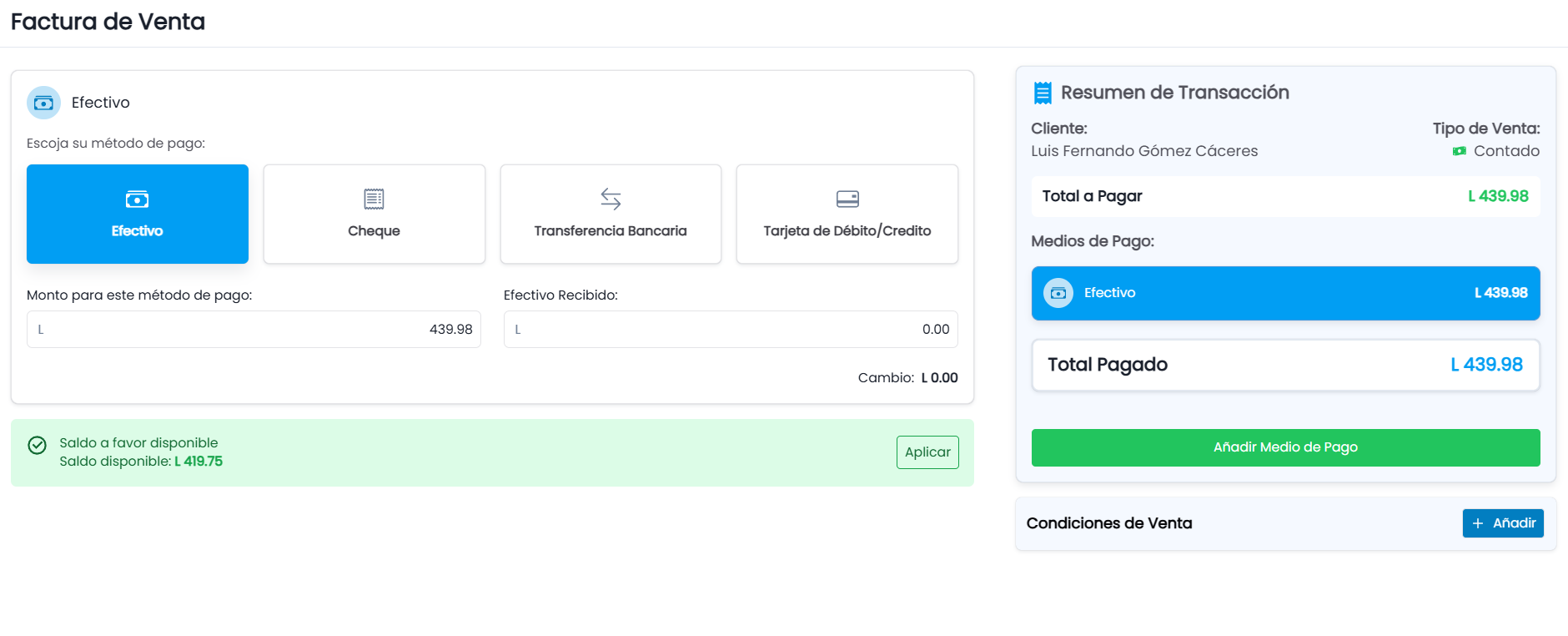
Task: Click the Total a Pagar amount L 439.98
Action: (x=1499, y=196)
